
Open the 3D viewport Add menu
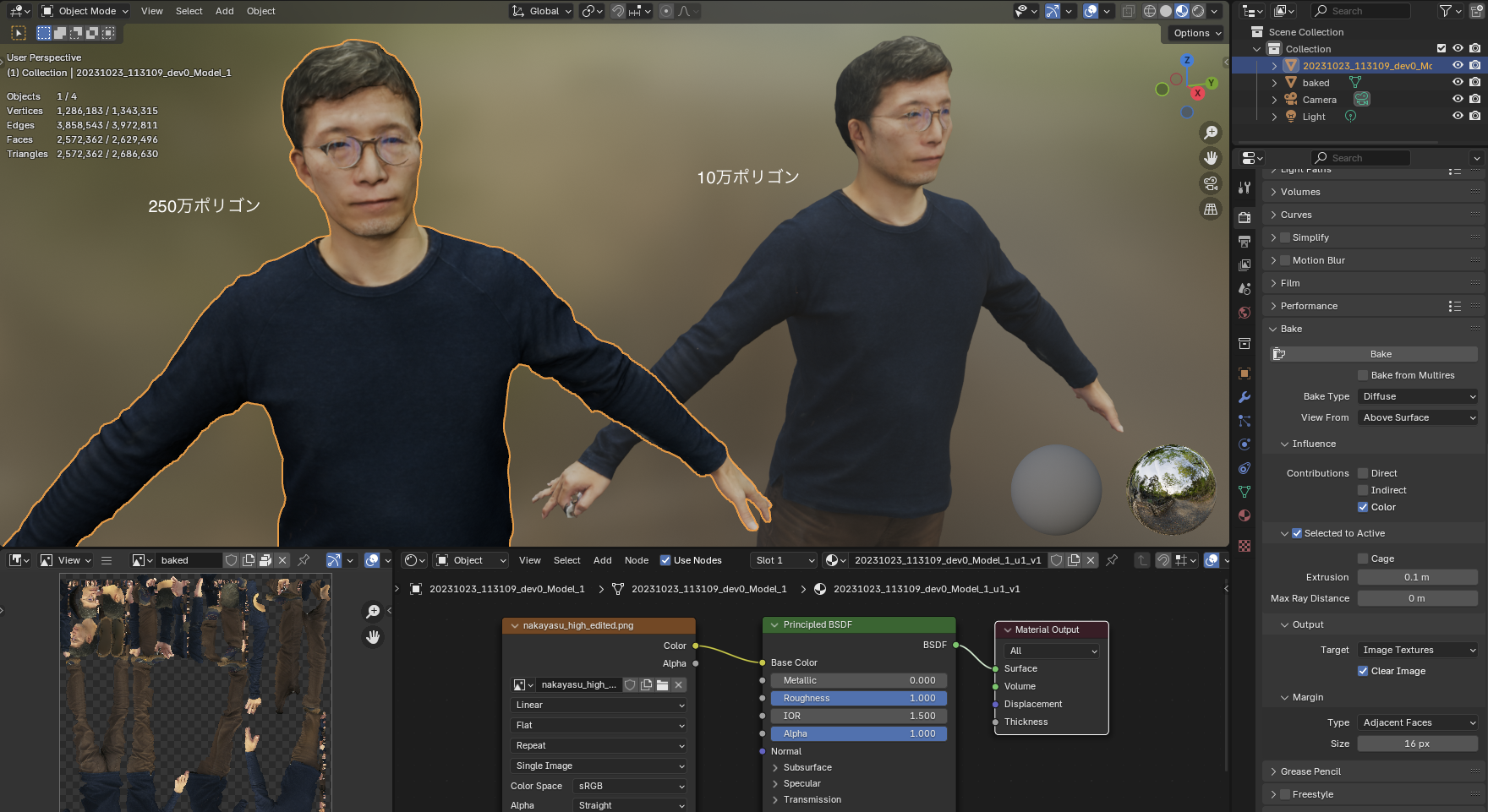pyautogui.click(x=224, y=11)
